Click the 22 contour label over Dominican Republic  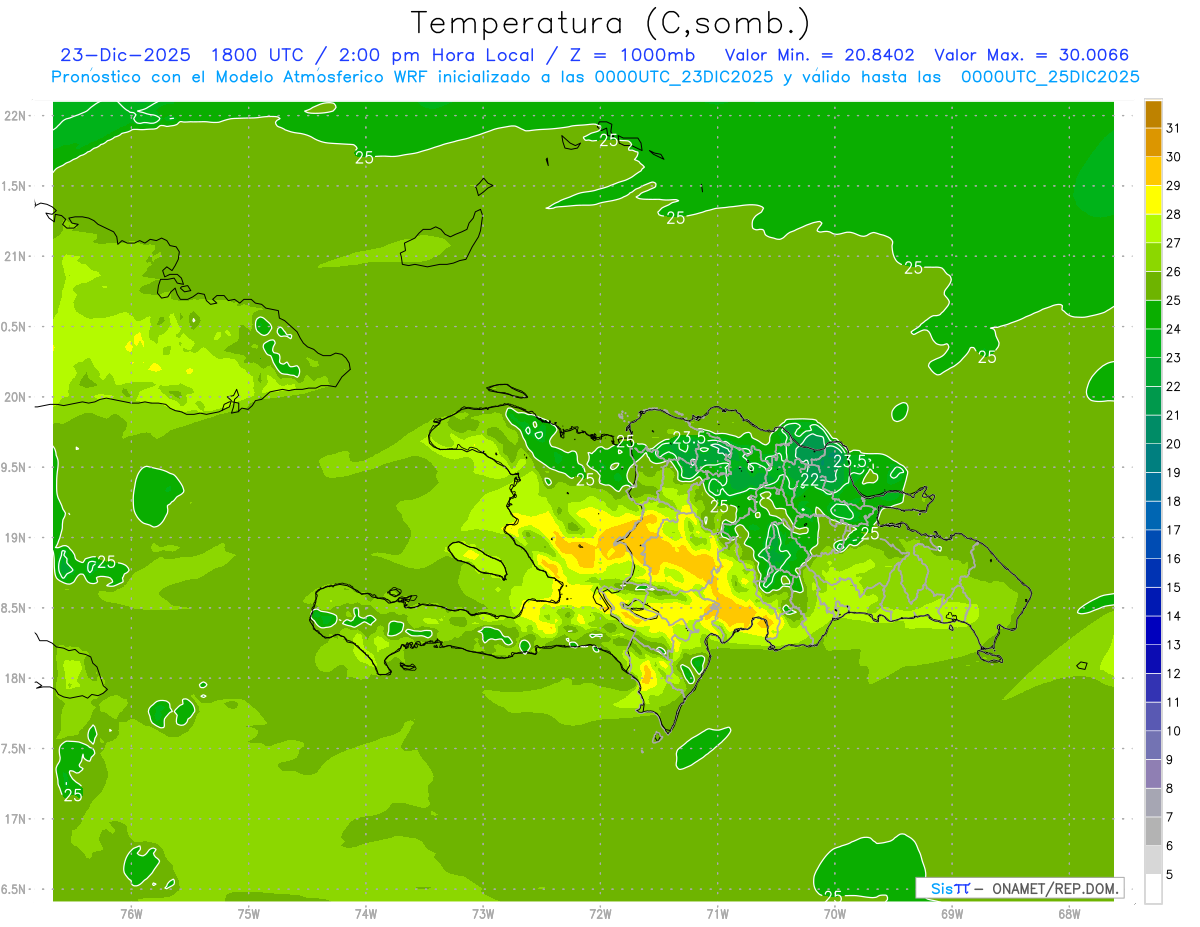[x=810, y=480]
